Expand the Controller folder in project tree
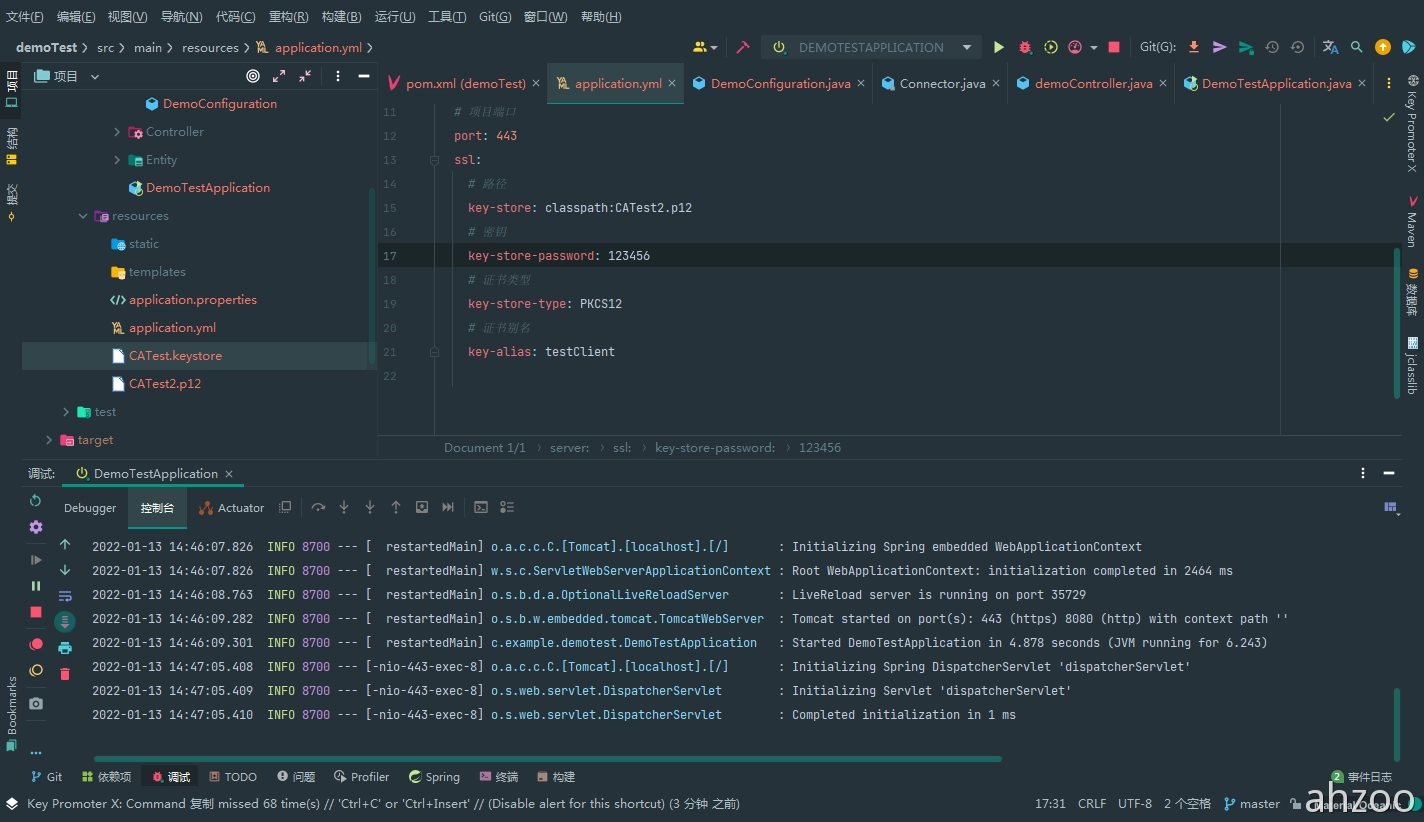Screen dimensions: 1424x822 click(x=117, y=132)
